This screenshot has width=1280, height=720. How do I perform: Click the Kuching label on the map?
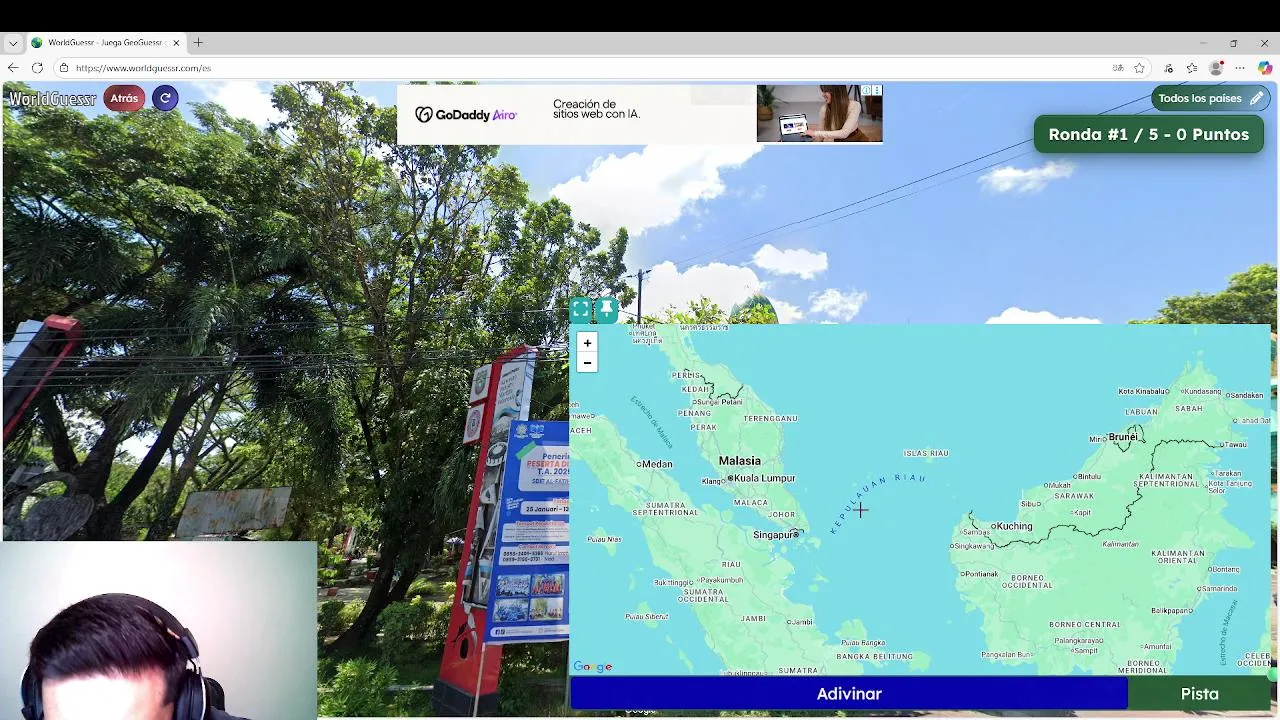[x=1013, y=526]
